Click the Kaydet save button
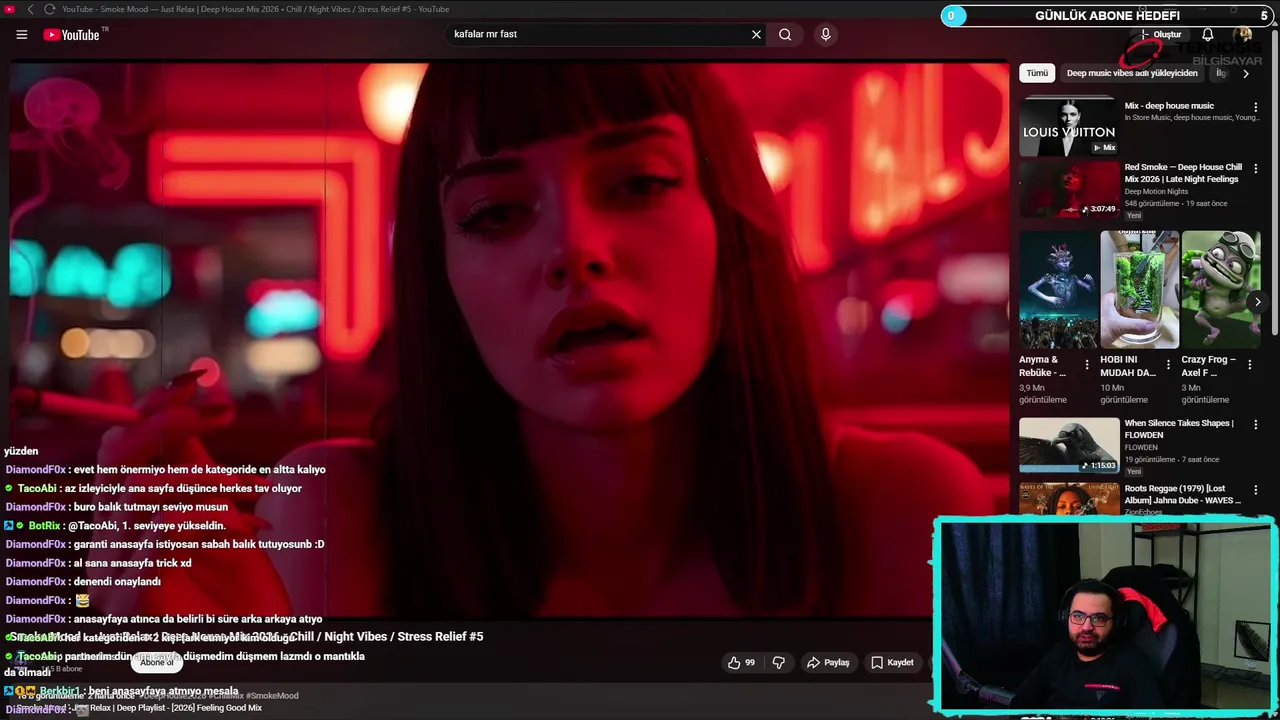The width and height of the screenshot is (1280, 720). 892,662
